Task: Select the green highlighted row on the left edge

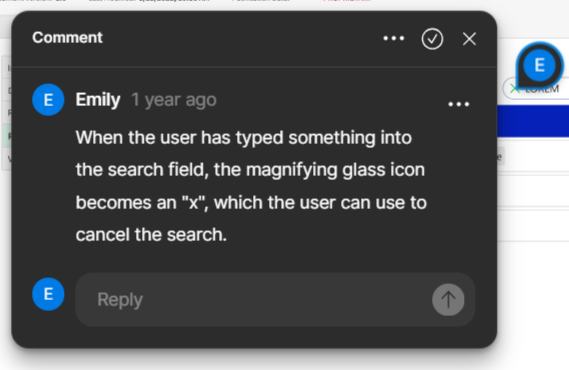Action: pos(7,136)
